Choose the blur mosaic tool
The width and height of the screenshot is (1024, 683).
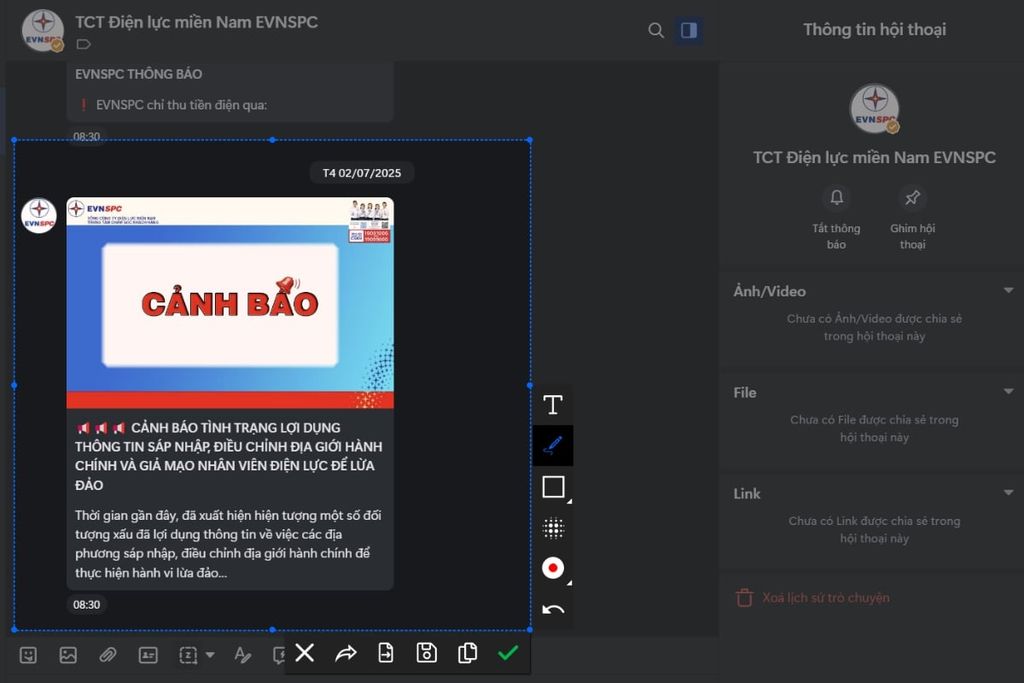[553, 528]
